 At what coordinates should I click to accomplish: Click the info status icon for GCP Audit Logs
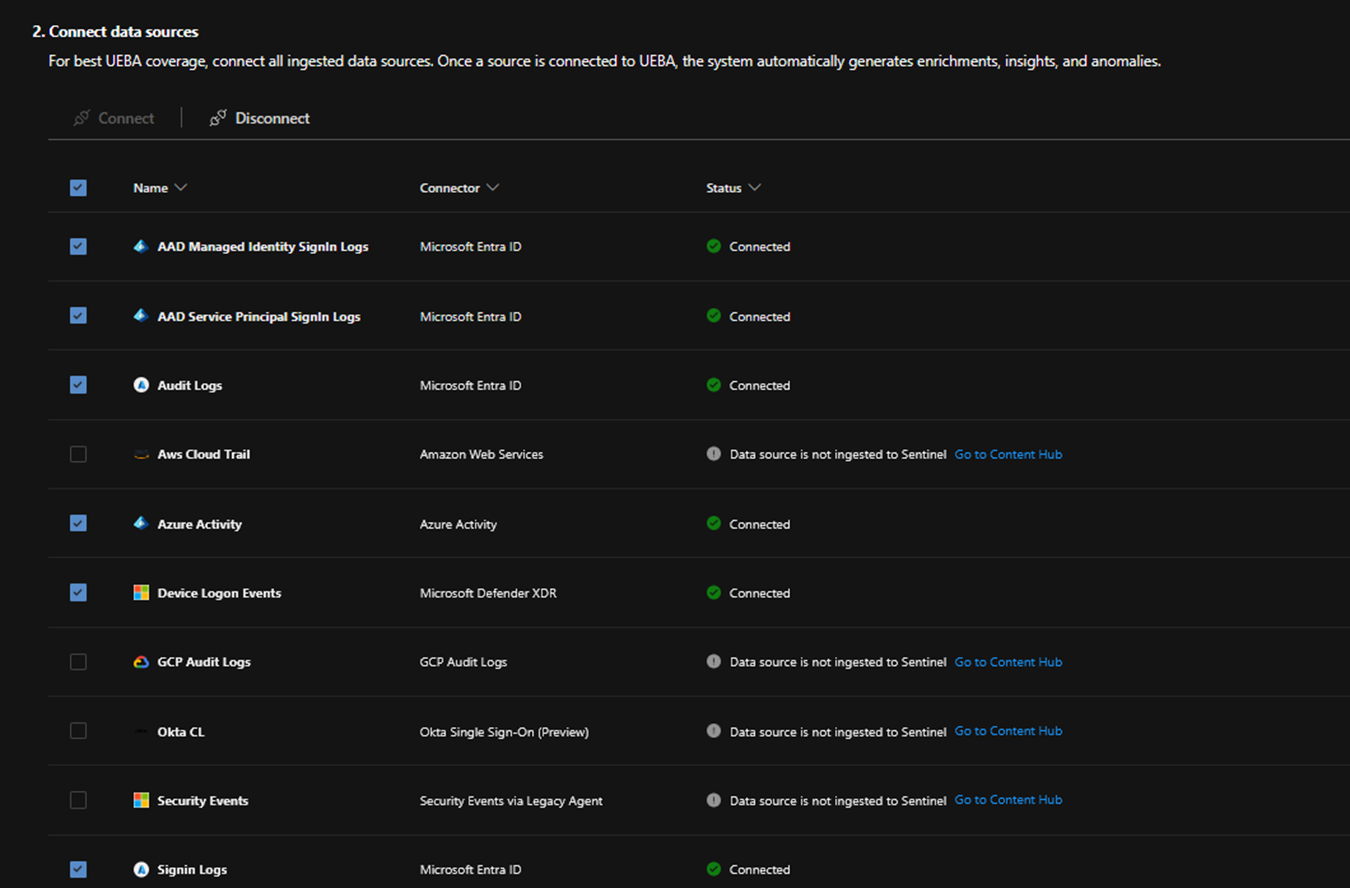(714, 662)
